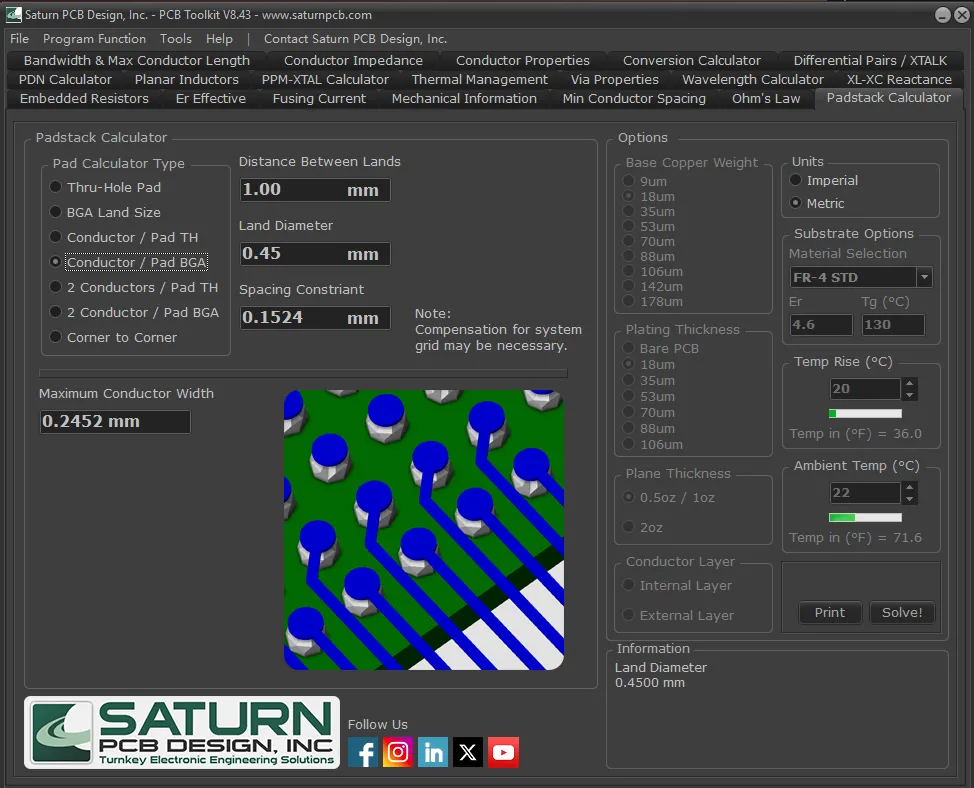Open the File menu
This screenshot has width=974, height=788.
pyautogui.click(x=19, y=38)
